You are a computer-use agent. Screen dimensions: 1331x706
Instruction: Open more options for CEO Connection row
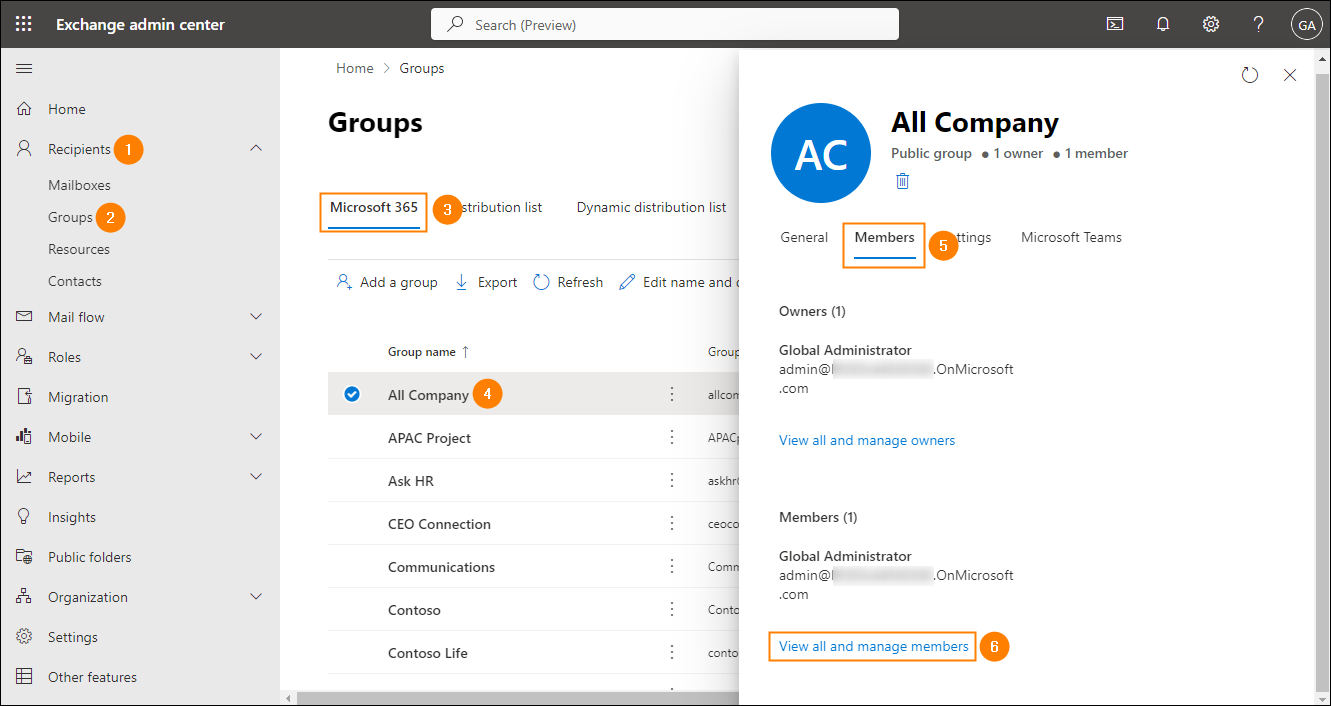click(x=672, y=524)
